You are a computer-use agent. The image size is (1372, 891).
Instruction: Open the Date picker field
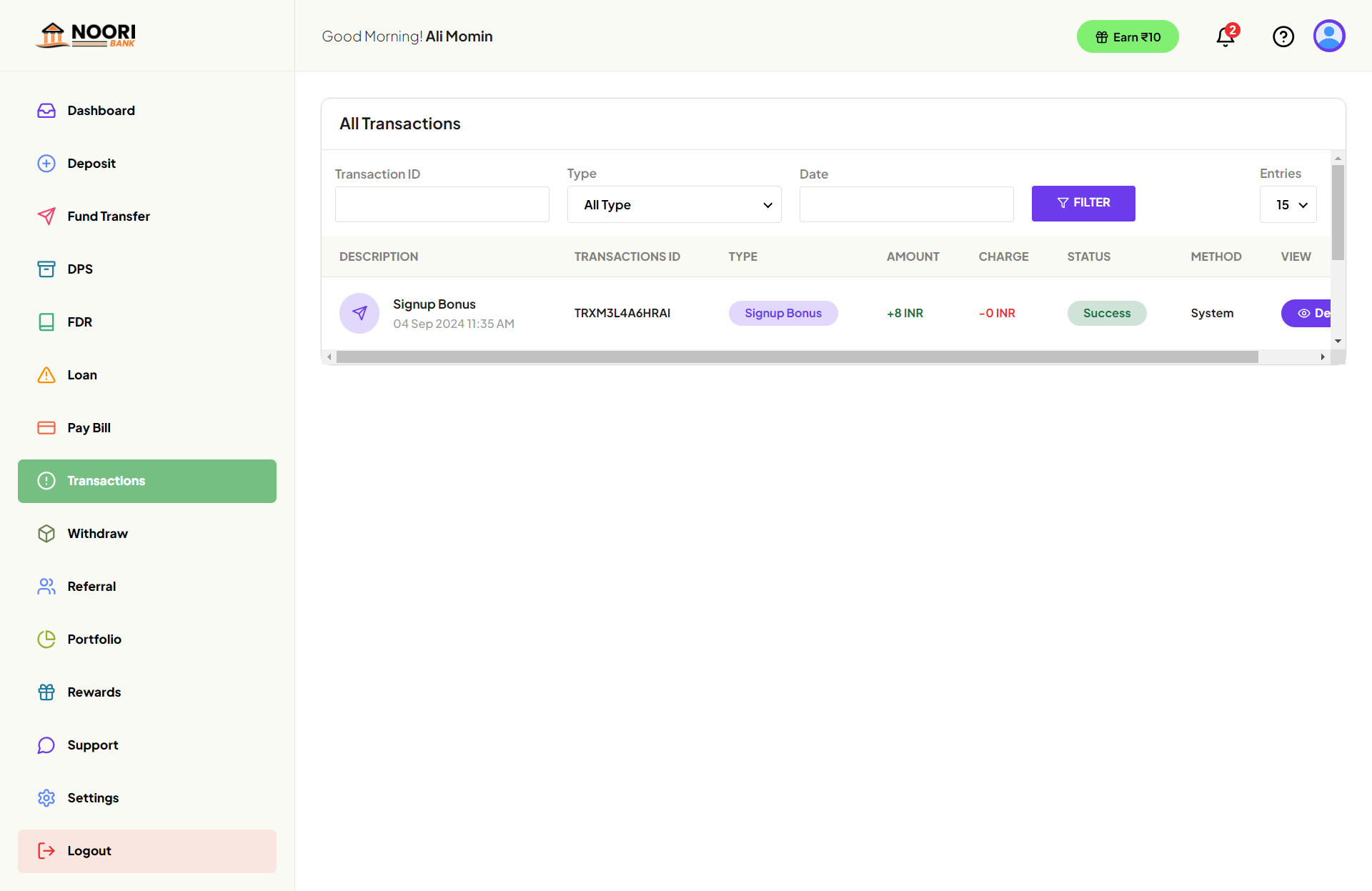[x=905, y=204]
